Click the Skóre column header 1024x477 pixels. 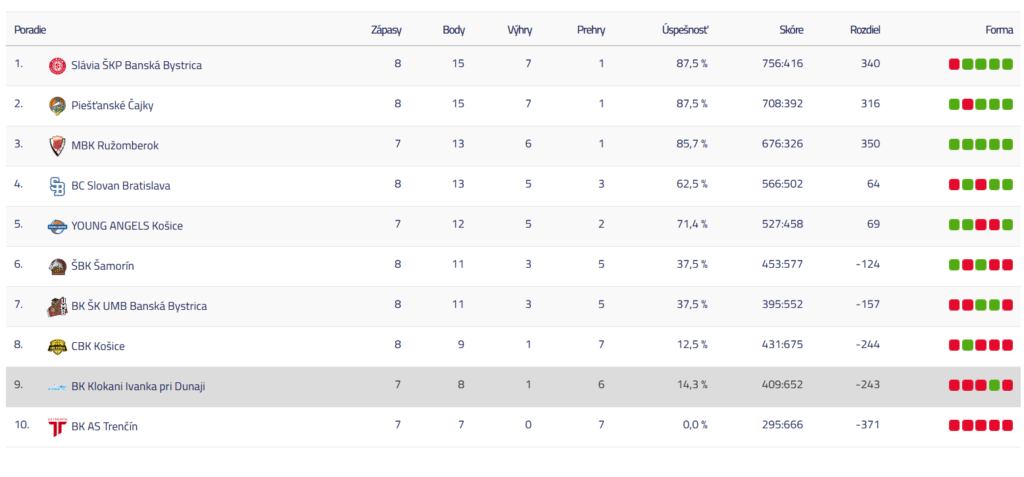pyautogui.click(x=790, y=30)
